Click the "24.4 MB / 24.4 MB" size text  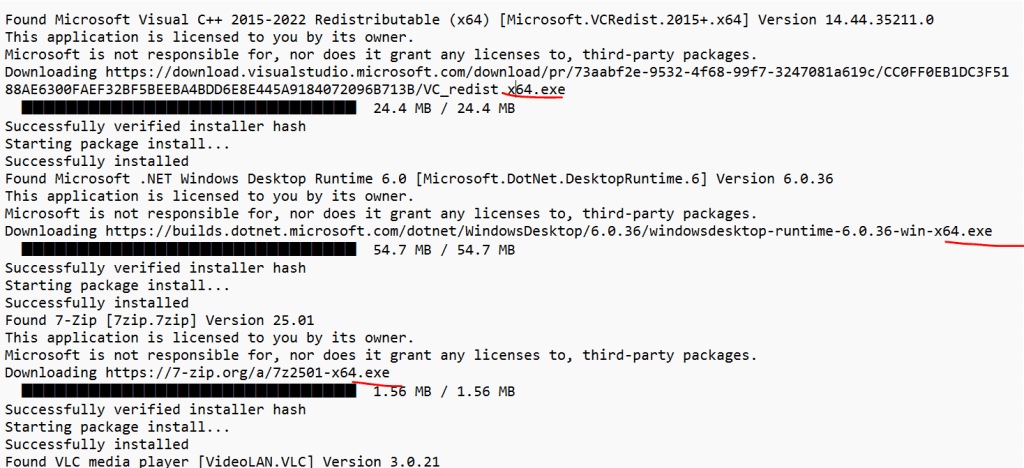[x=443, y=108]
